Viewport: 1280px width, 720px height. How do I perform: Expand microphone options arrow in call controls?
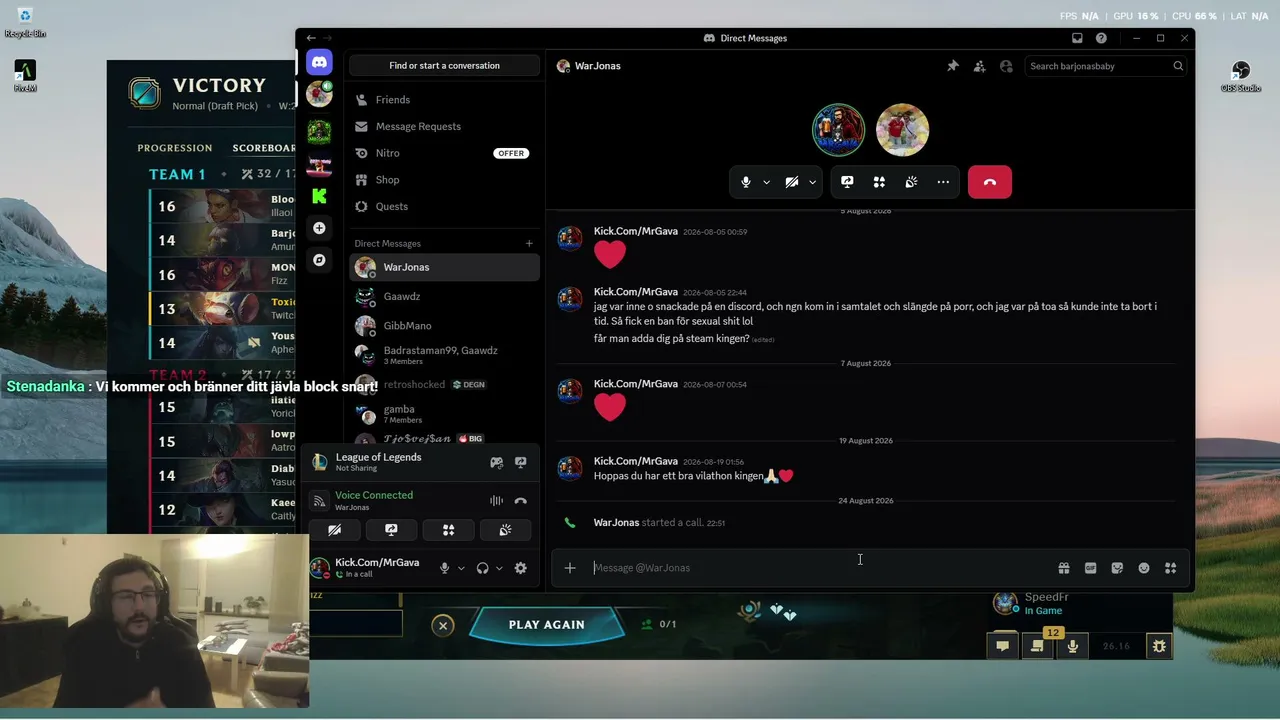coord(767,182)
